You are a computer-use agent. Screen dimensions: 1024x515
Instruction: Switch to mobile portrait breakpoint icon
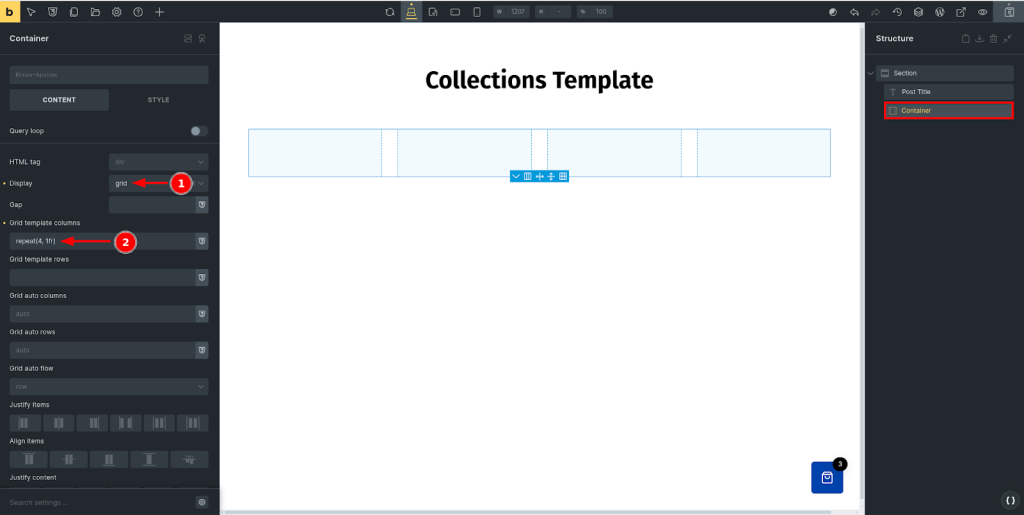(x=477, y=12)
